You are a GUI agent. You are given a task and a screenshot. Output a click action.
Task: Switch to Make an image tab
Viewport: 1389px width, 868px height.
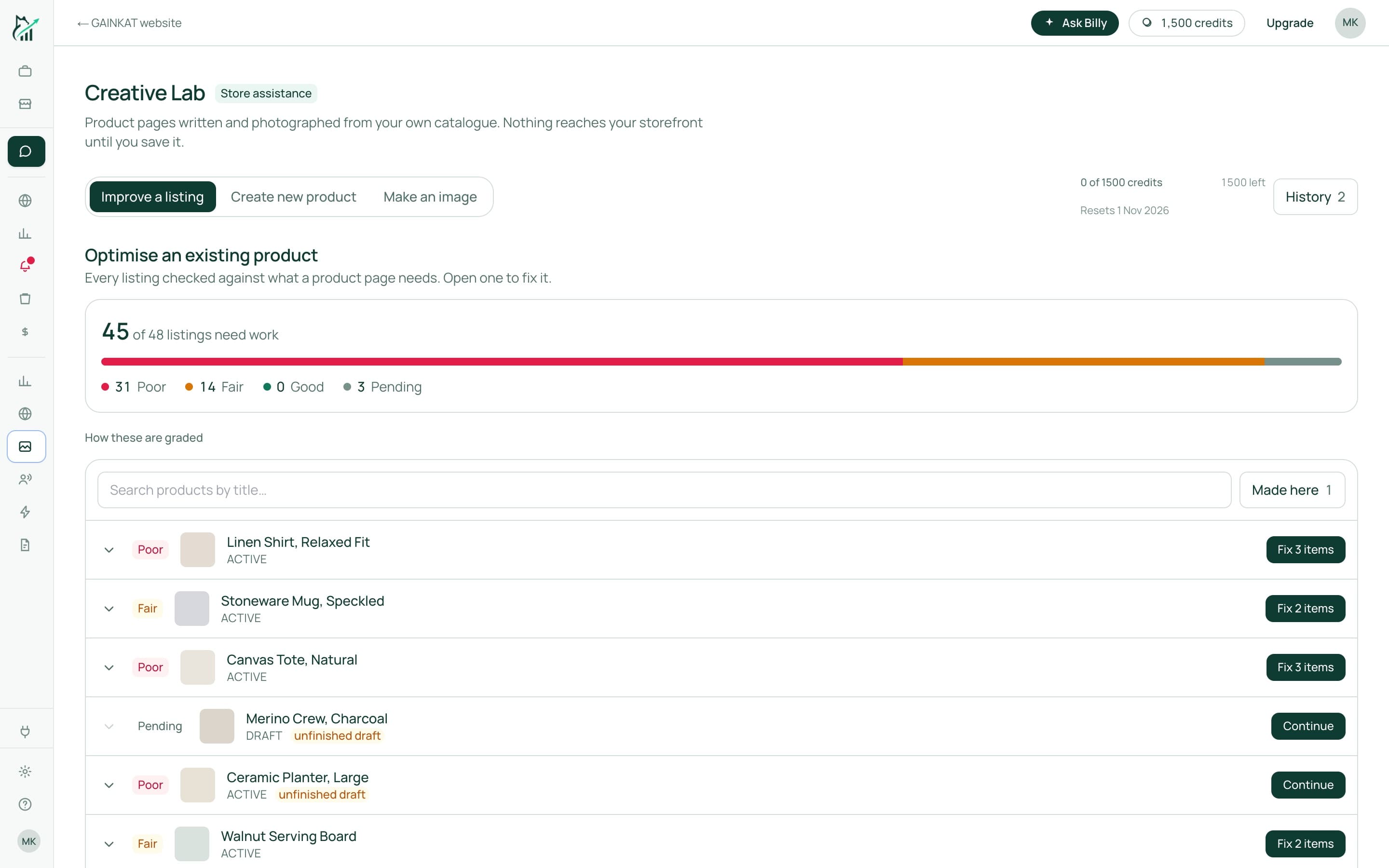430,197
